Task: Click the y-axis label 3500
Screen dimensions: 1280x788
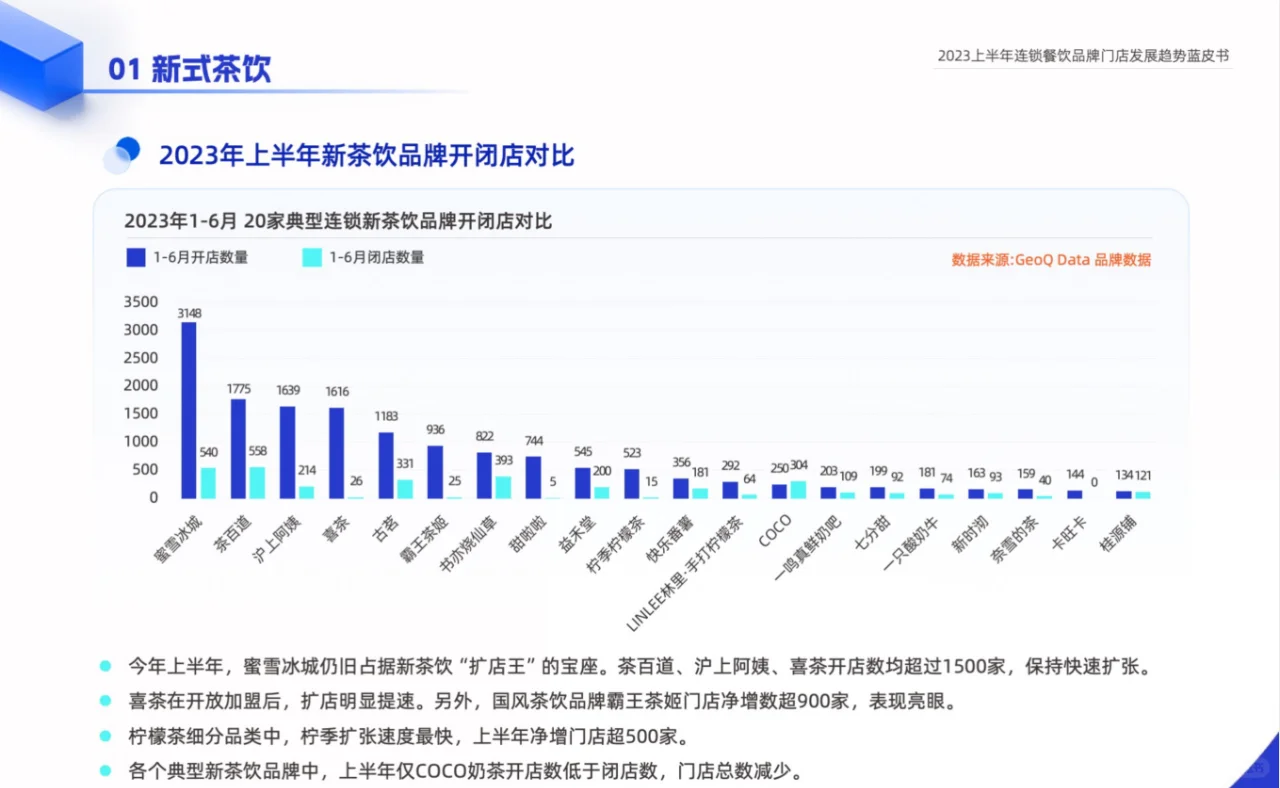Action: (x=140, y=302)
